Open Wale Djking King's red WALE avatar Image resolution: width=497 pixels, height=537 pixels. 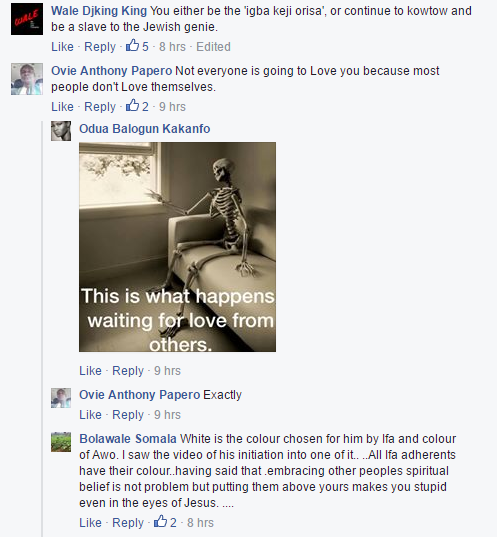click(x=27, y=19)
